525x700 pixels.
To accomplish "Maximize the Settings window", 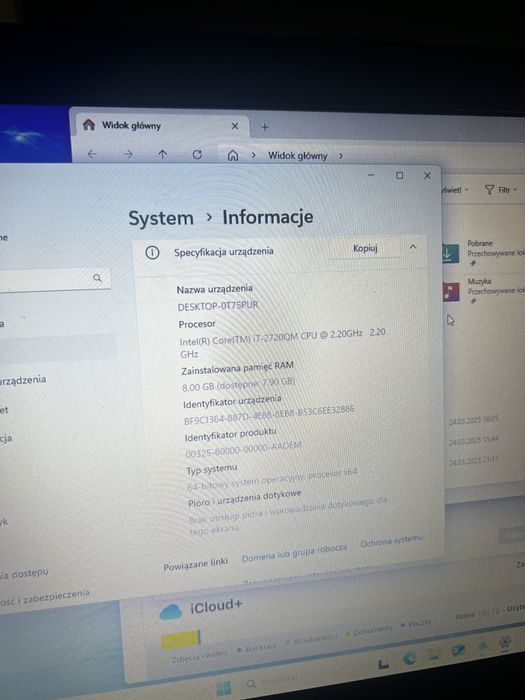I will click(400, 175).
